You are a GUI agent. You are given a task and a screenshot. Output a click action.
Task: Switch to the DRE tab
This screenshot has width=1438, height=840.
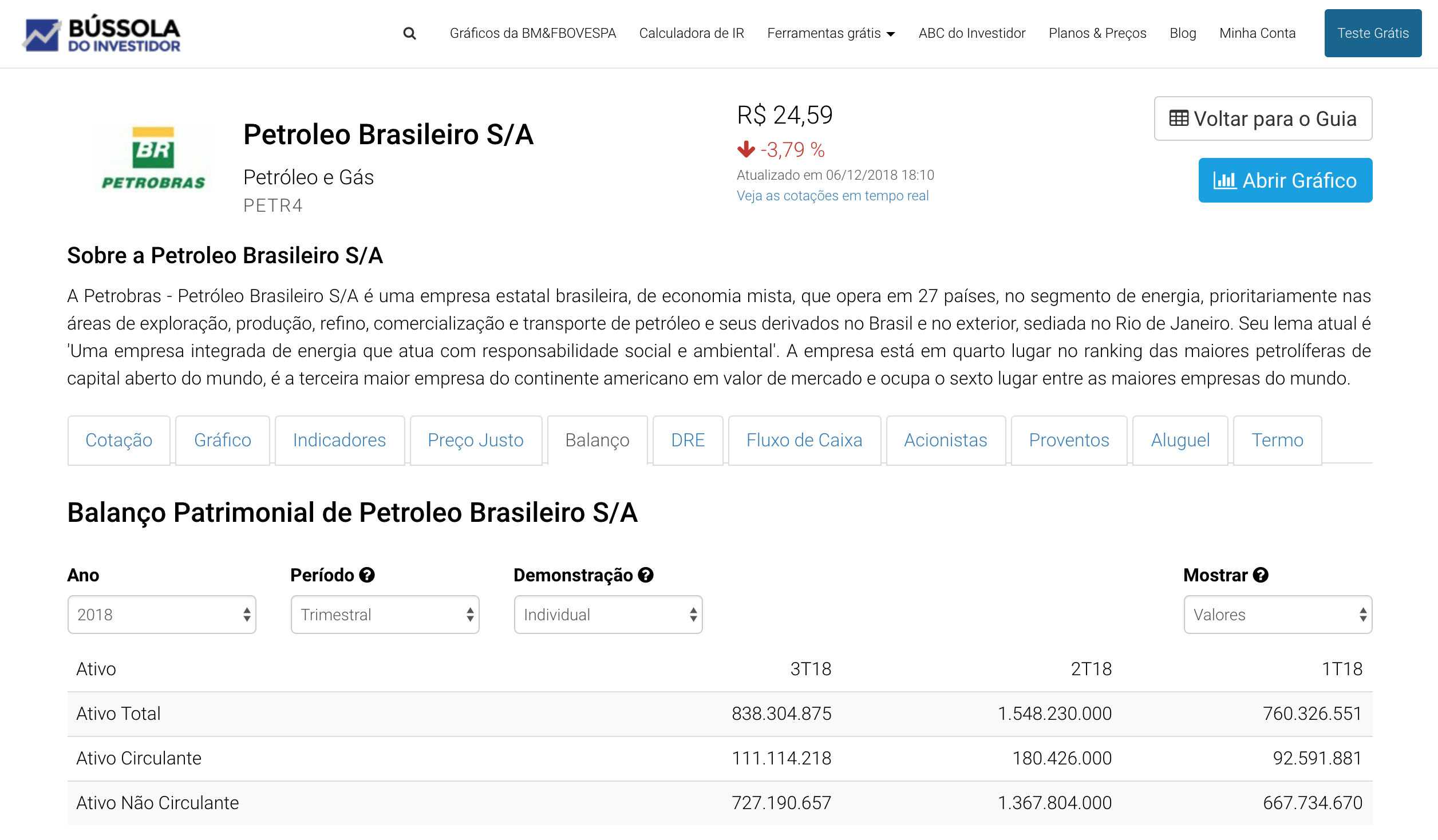(688, 440)
